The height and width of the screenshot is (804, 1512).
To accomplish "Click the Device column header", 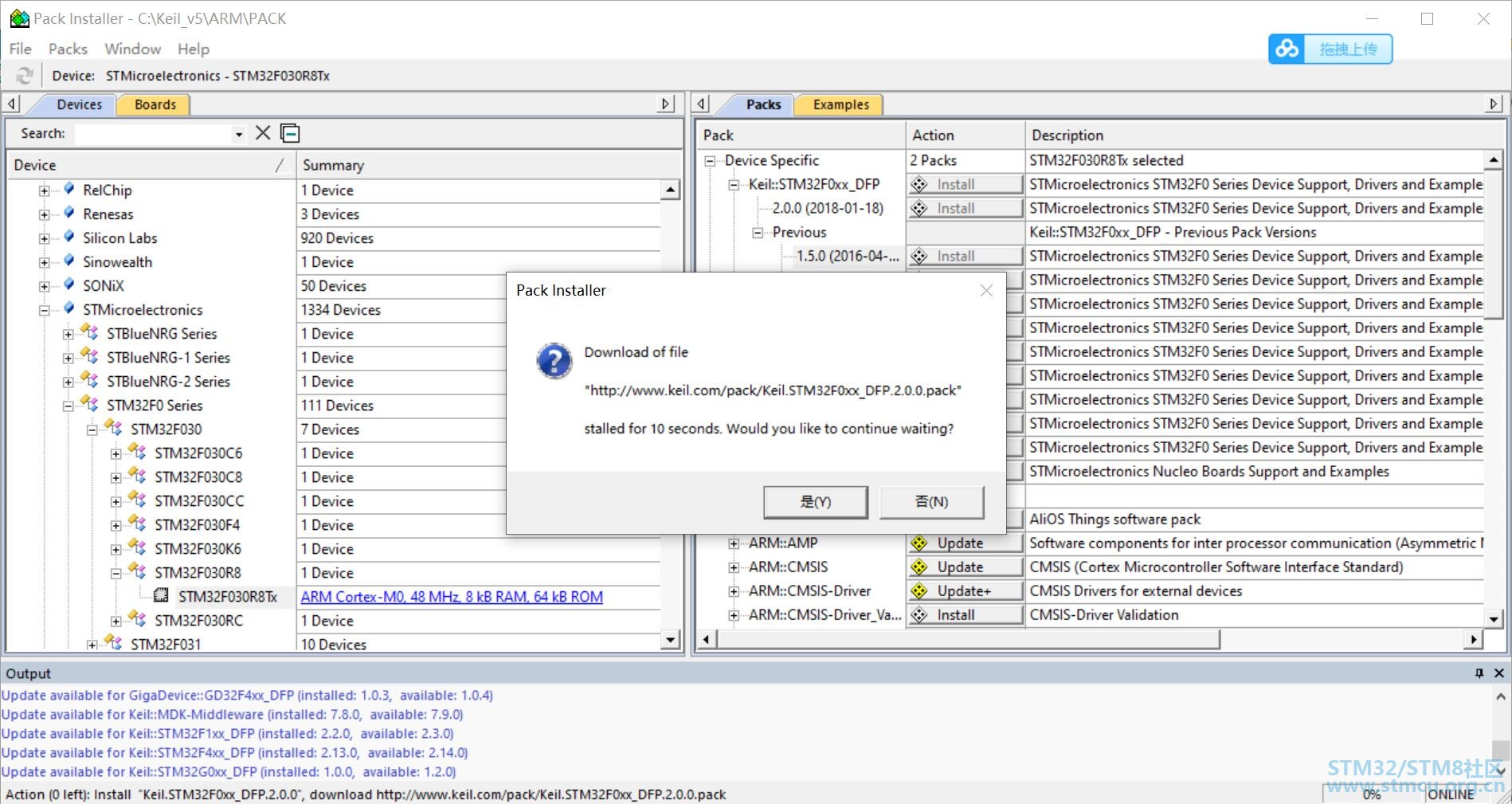I will pyautogui.click(x=151, y=165).
